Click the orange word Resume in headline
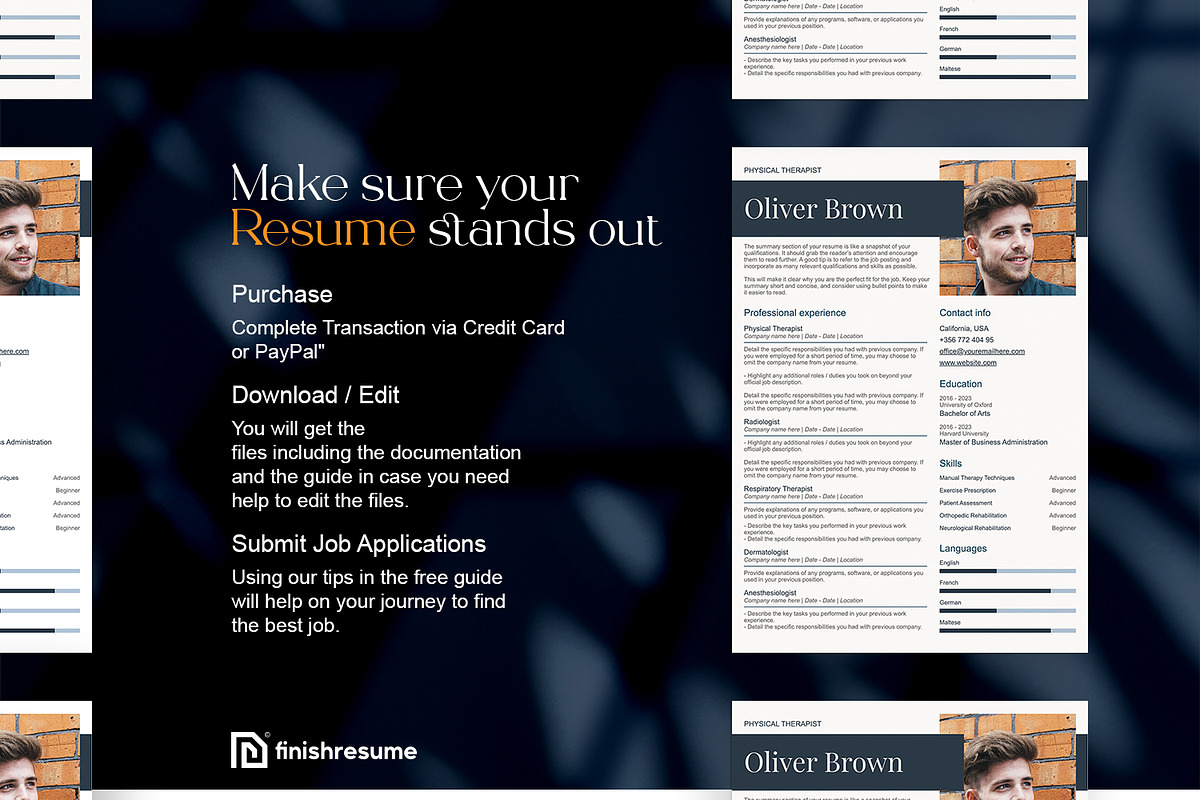Screen dimensions: 1200x800 323,229
